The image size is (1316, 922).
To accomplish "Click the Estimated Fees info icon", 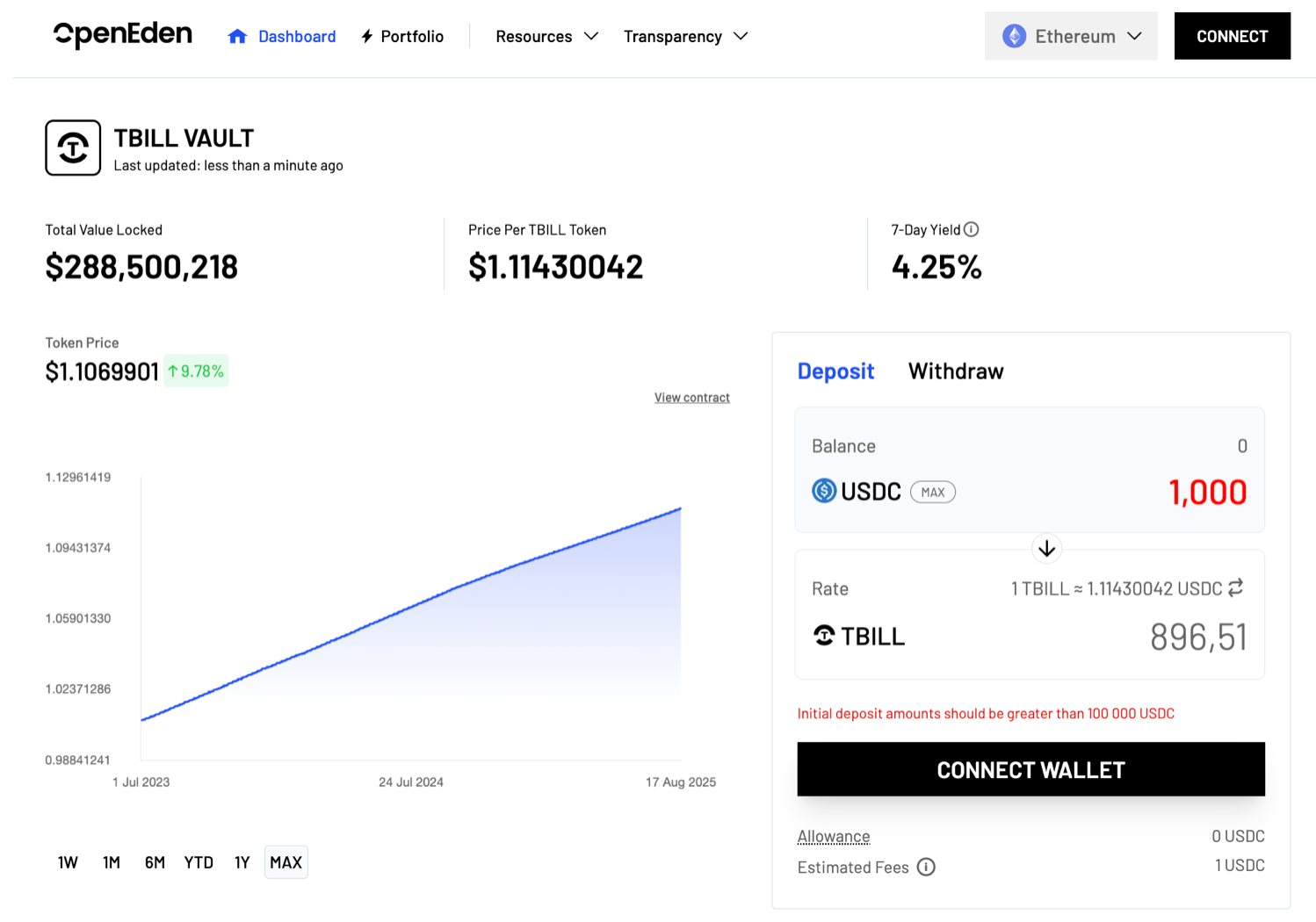I will [926, 868].
